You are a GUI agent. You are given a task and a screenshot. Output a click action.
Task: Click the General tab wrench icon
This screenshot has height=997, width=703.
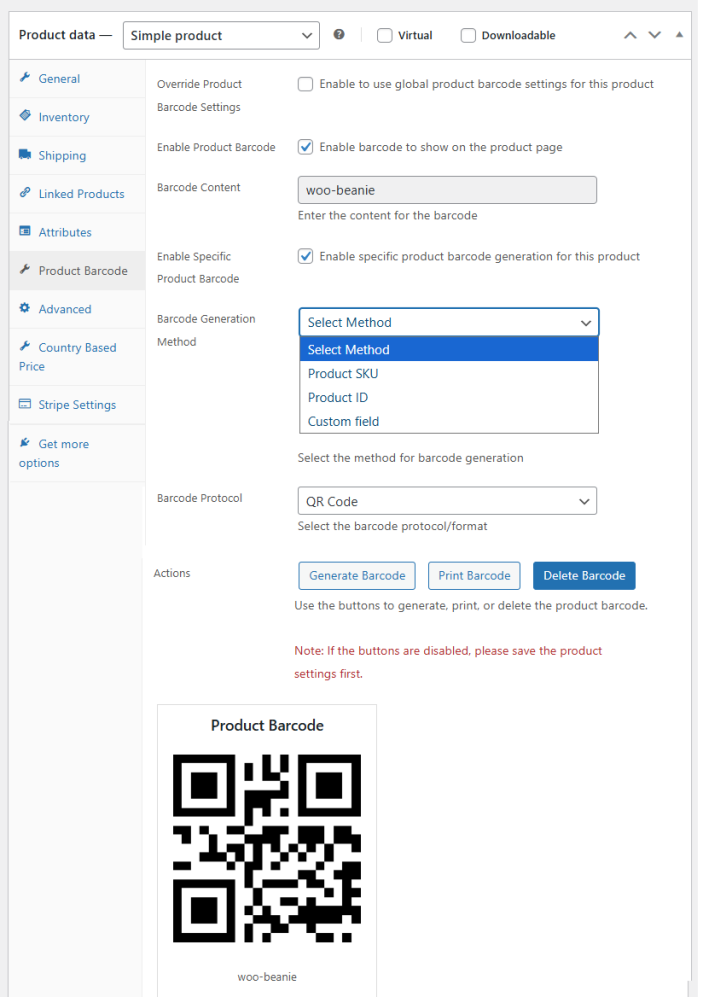25,78
